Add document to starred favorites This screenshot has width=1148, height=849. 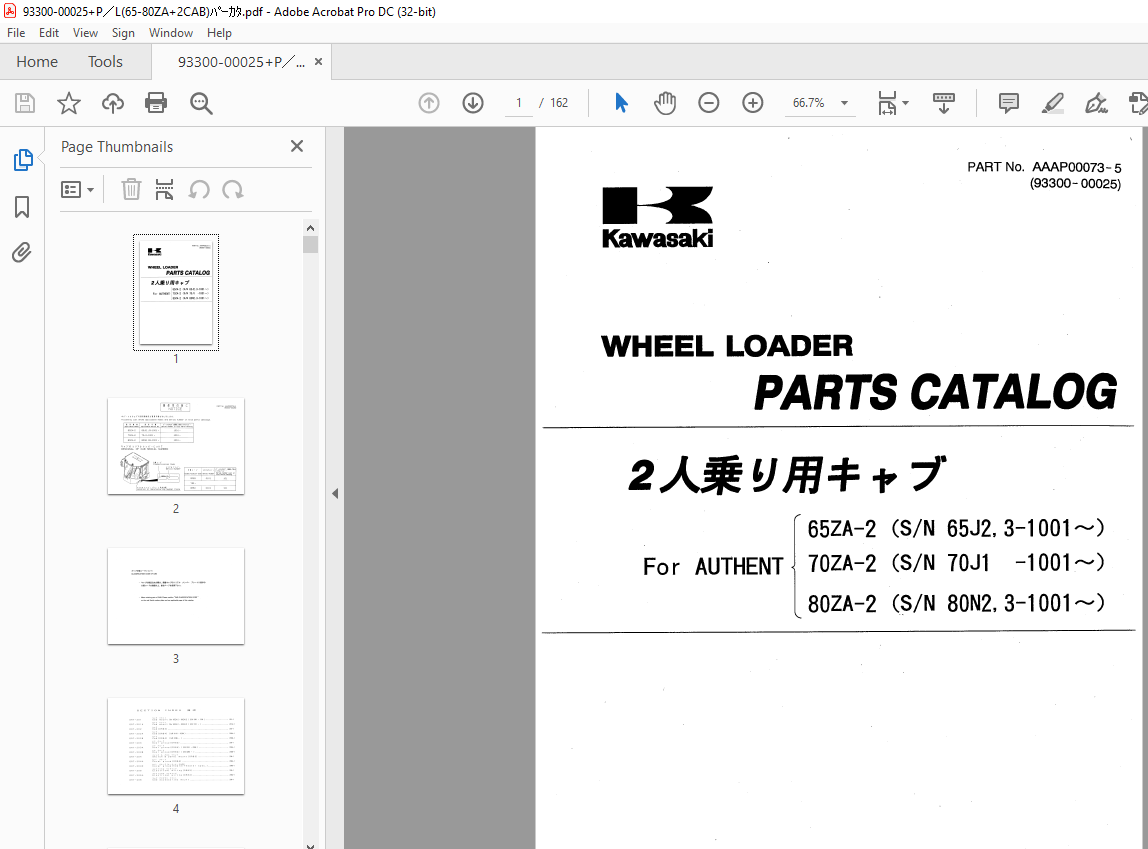coord(69,103)
